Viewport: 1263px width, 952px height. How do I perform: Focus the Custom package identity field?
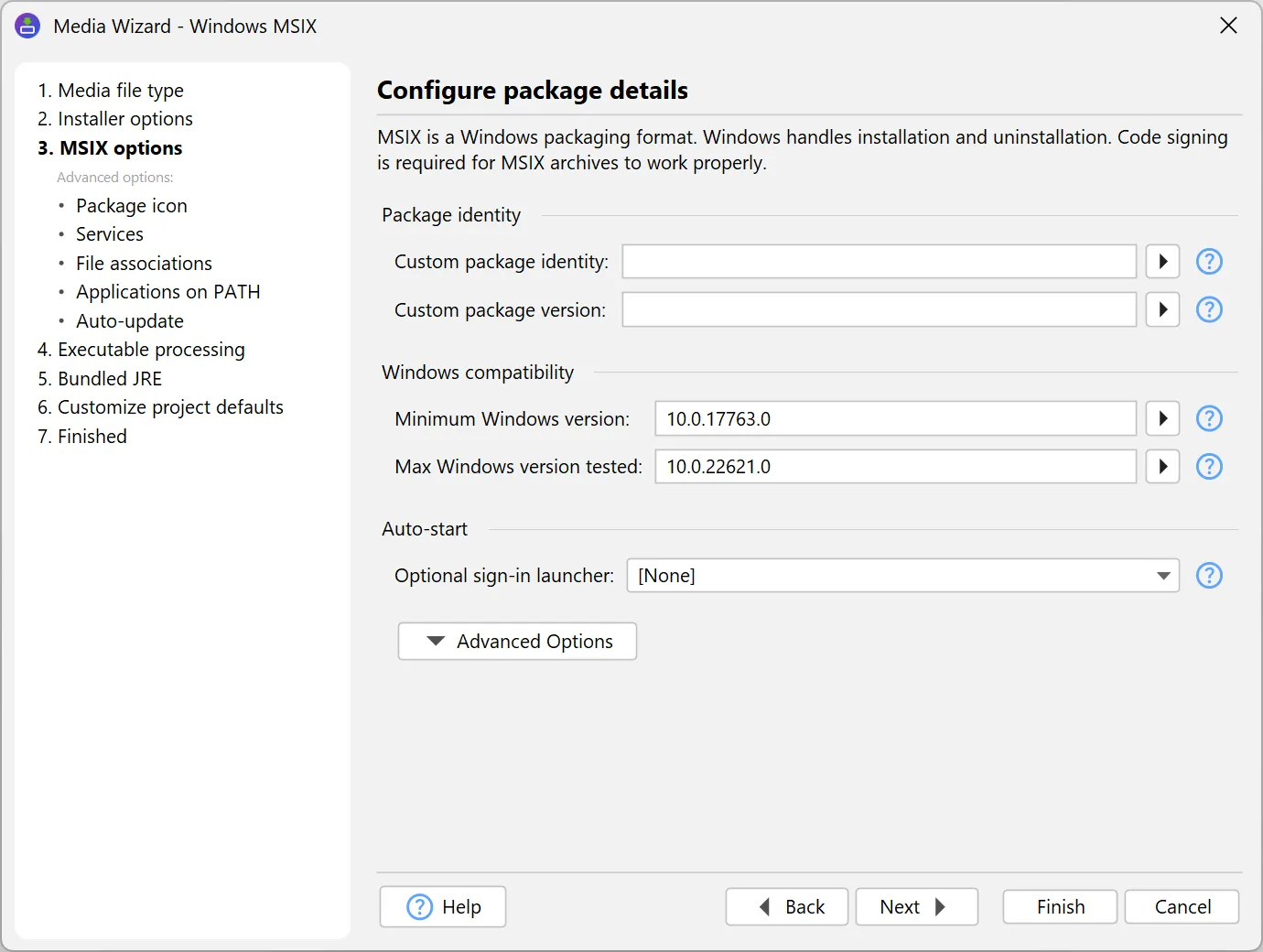(x=880, y=262)
